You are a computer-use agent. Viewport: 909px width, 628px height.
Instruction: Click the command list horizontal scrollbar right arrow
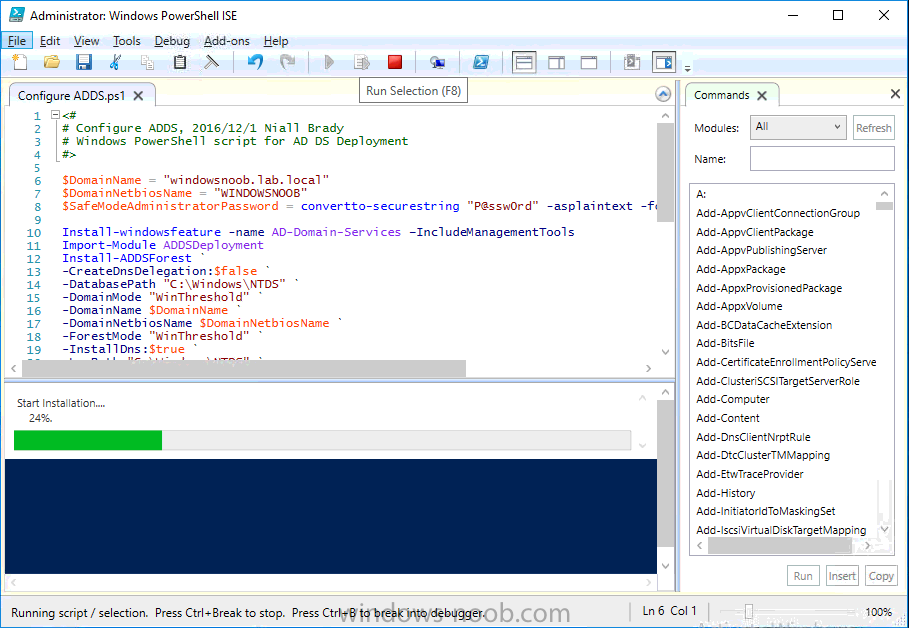(867, 546)
